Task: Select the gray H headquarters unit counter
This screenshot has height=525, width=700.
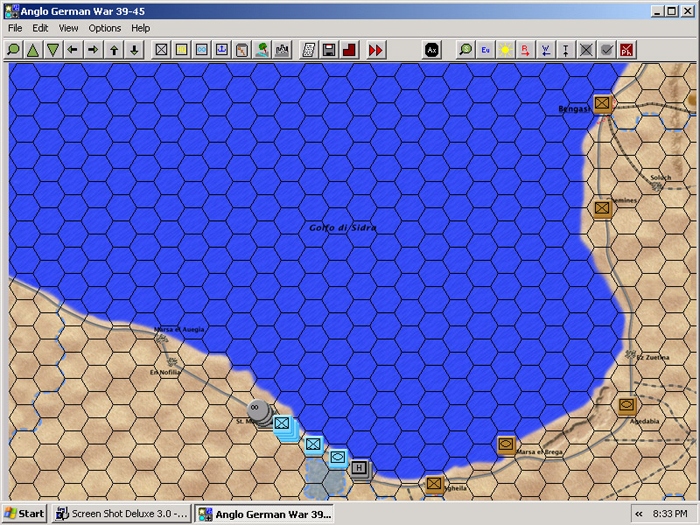Action: 359,468
